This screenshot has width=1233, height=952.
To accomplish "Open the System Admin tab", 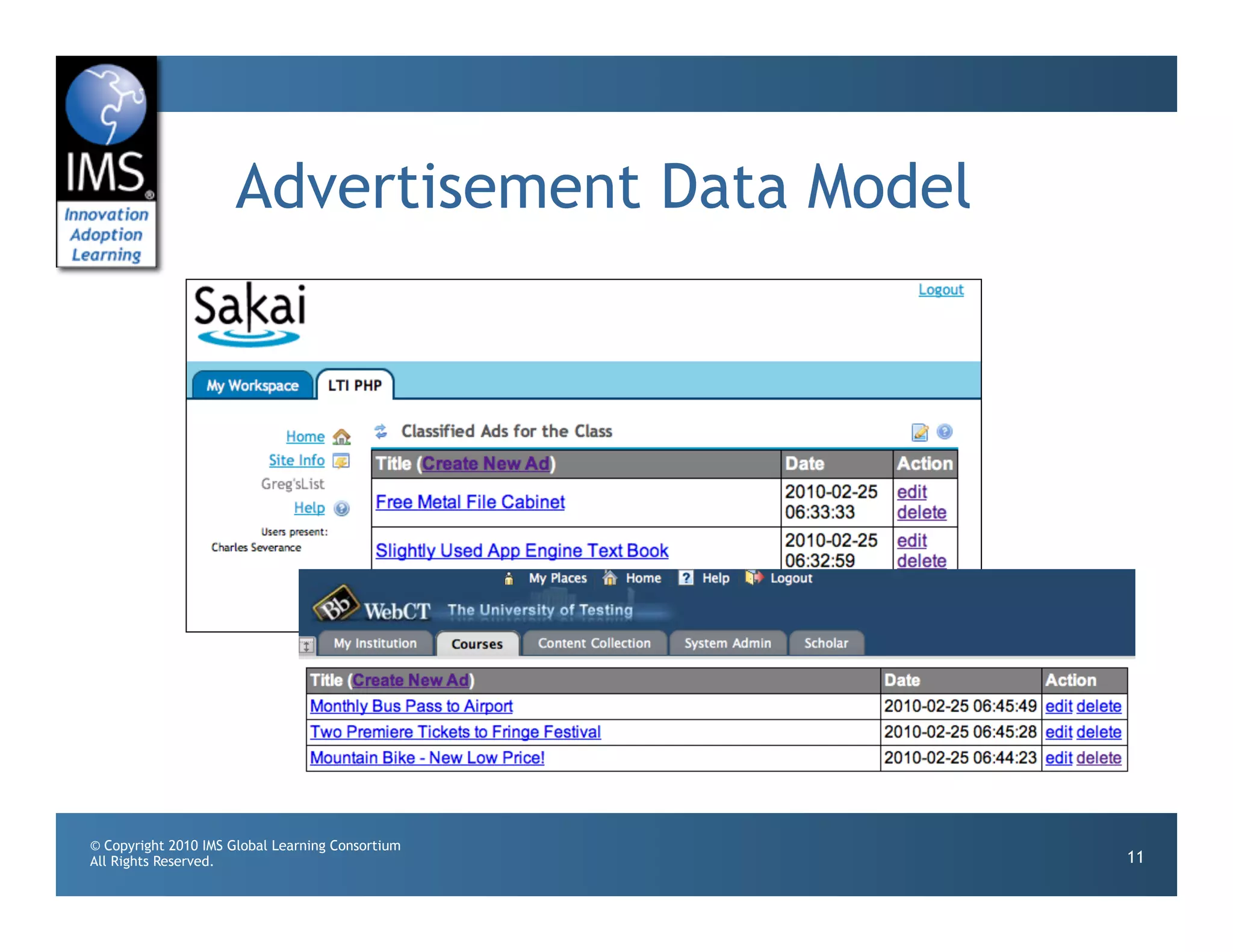I will [727, 643].
